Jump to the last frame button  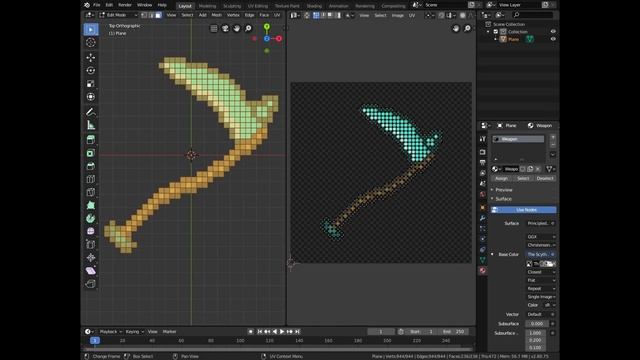tap(298, 331)
